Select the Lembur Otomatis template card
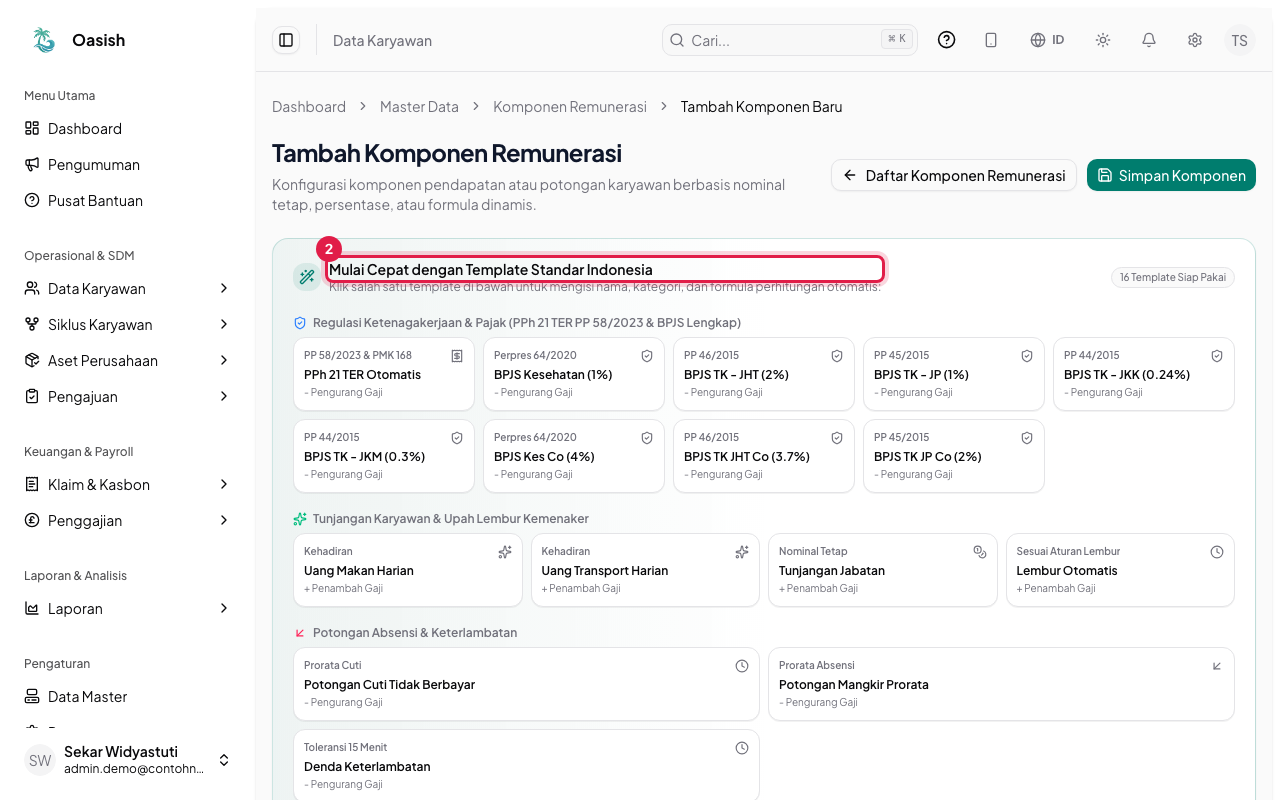The height and width of the screenshot is (800, 1280). tap(1120, 570)
